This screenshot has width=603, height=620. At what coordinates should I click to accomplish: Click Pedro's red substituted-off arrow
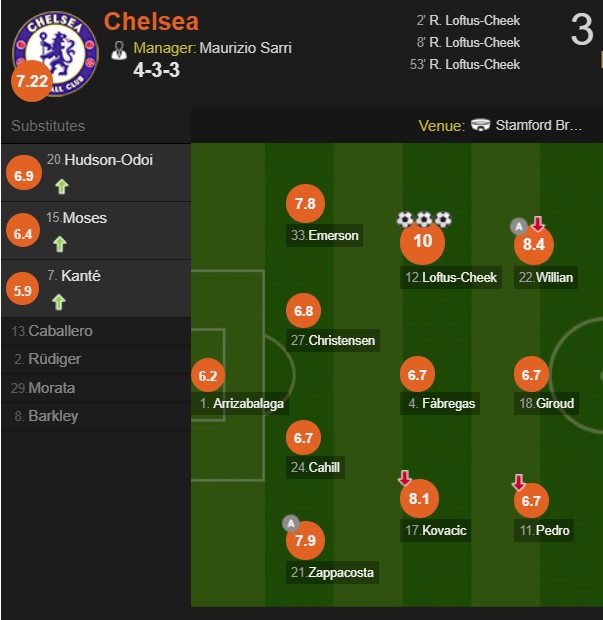point(519,482)
